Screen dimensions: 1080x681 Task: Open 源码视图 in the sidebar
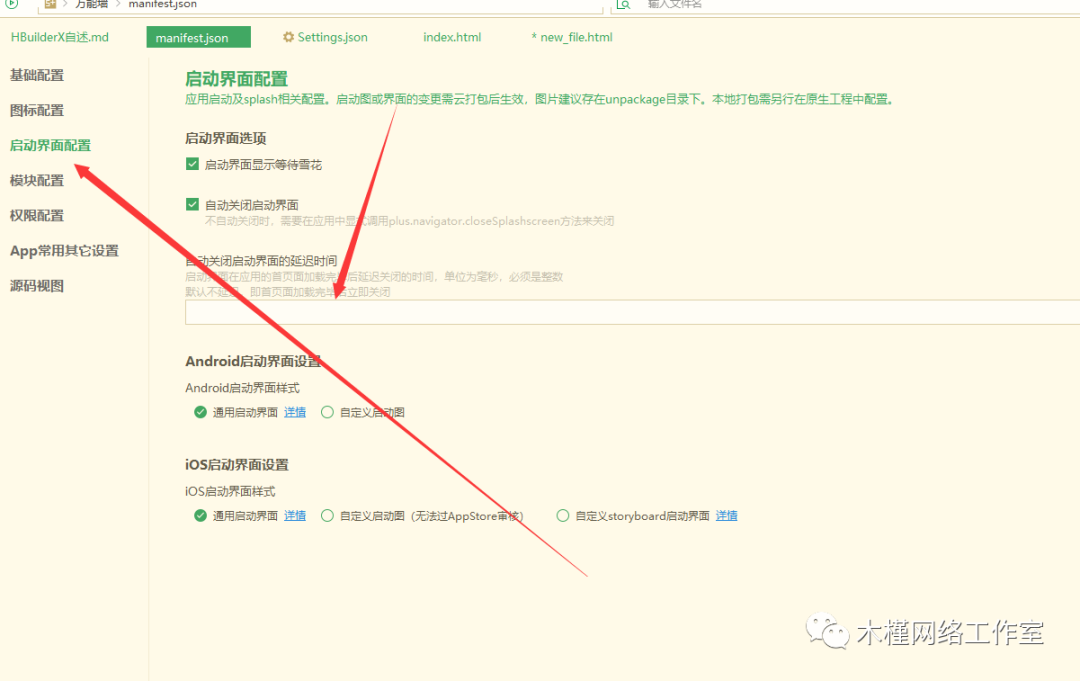coord(37,285)
